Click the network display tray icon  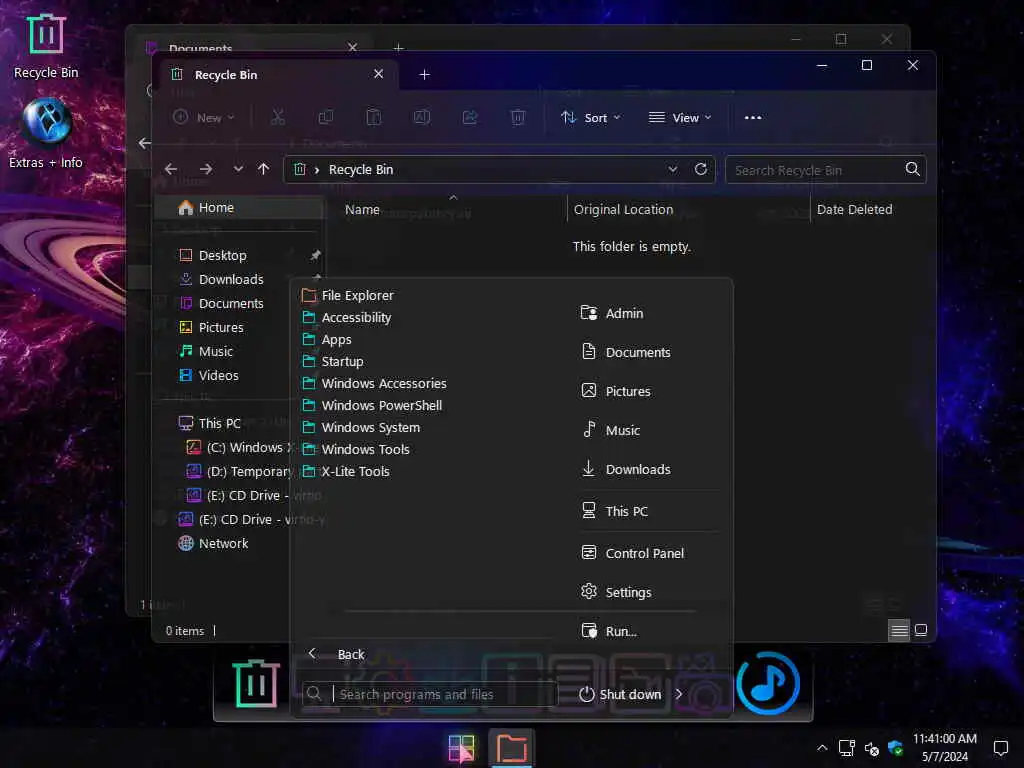(846, 748)
